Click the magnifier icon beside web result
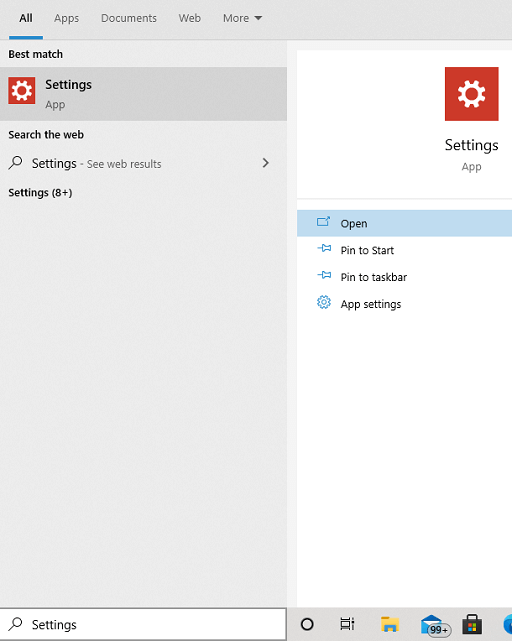The image size is (512, 641). (15, 163)
